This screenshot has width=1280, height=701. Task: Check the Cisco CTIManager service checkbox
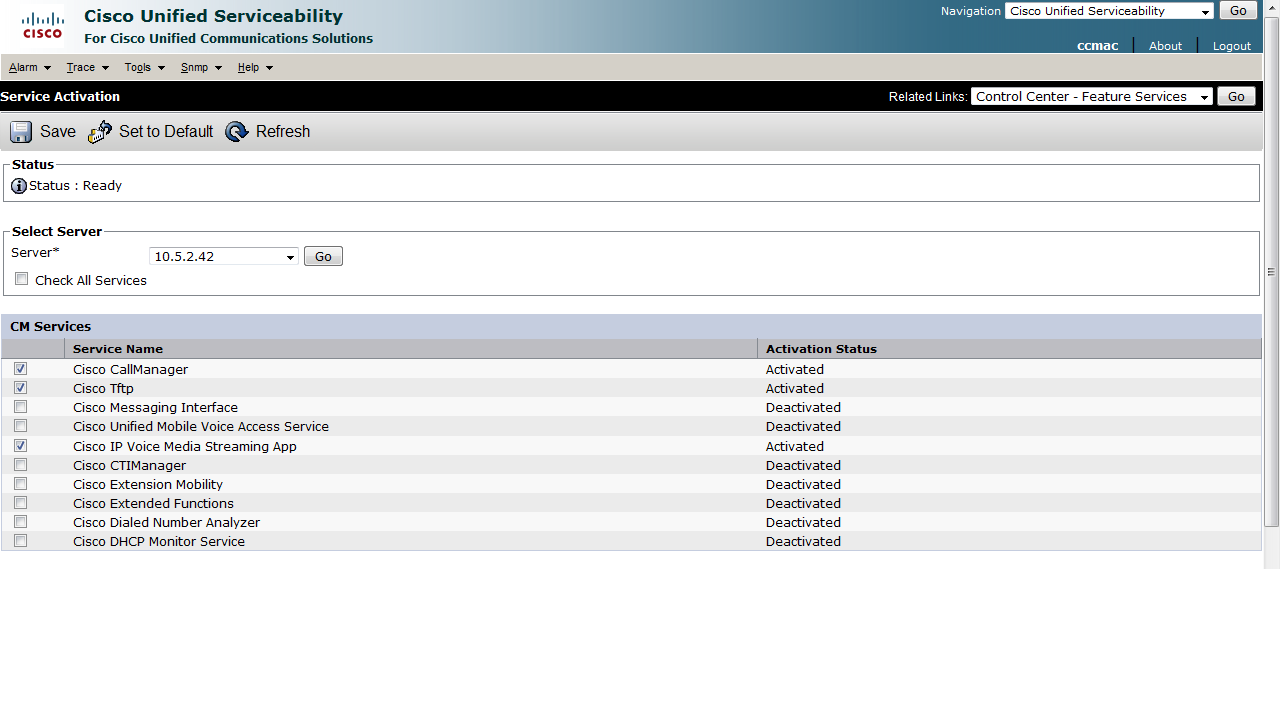point(21,465)
